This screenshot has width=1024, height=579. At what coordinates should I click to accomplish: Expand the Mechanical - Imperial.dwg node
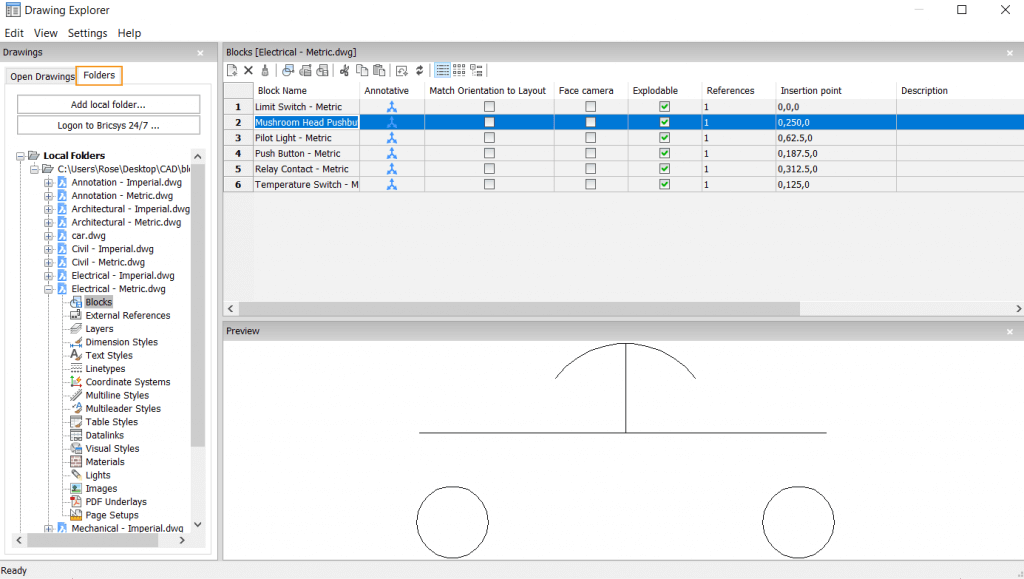coord(48,528)
